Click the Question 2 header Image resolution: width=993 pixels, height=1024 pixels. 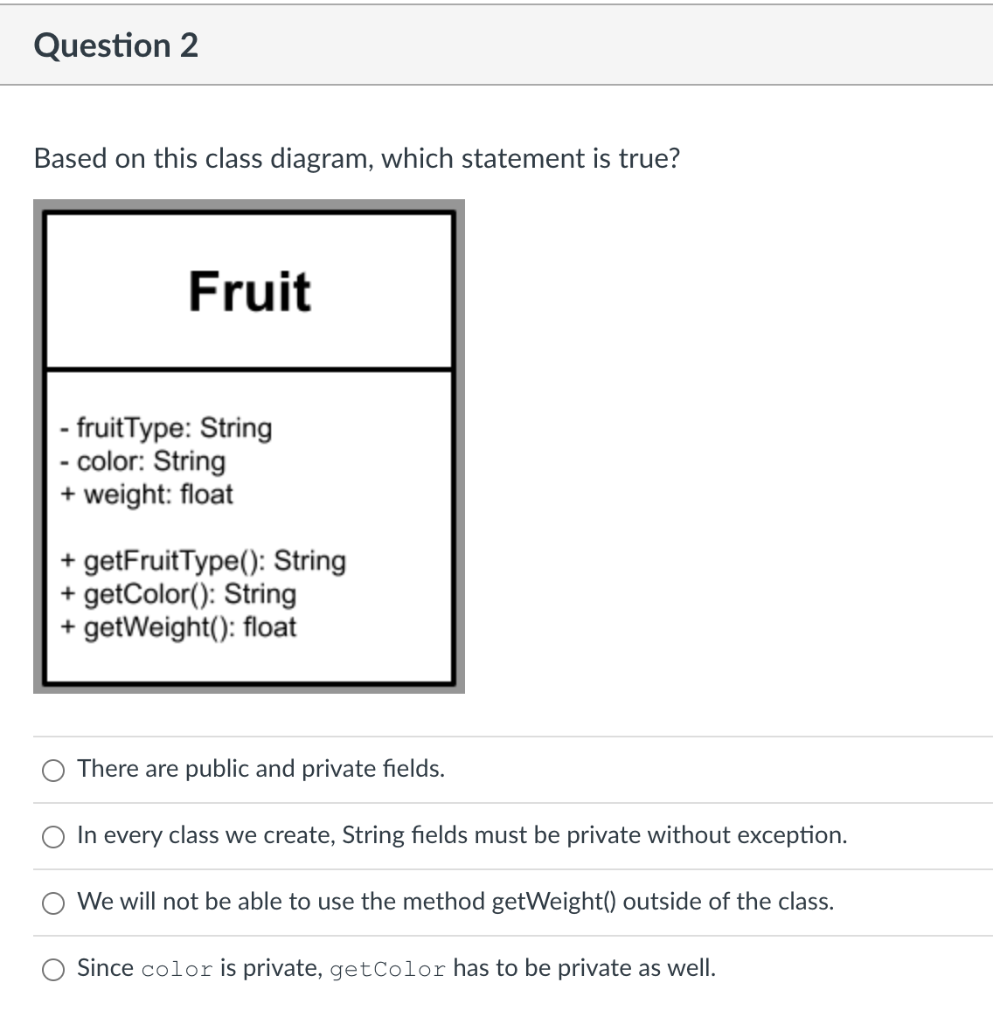(116, 44)
